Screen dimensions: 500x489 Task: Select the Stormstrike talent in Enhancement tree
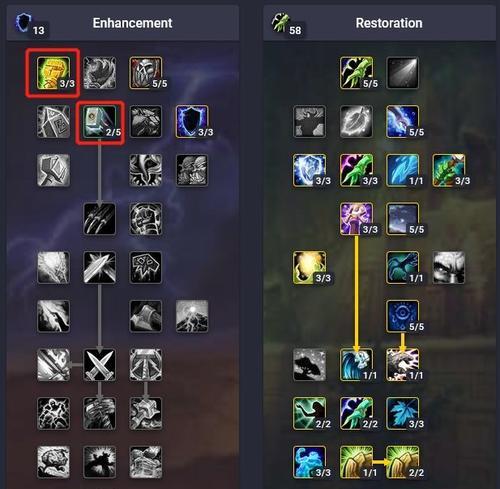(x=100, y=268)
